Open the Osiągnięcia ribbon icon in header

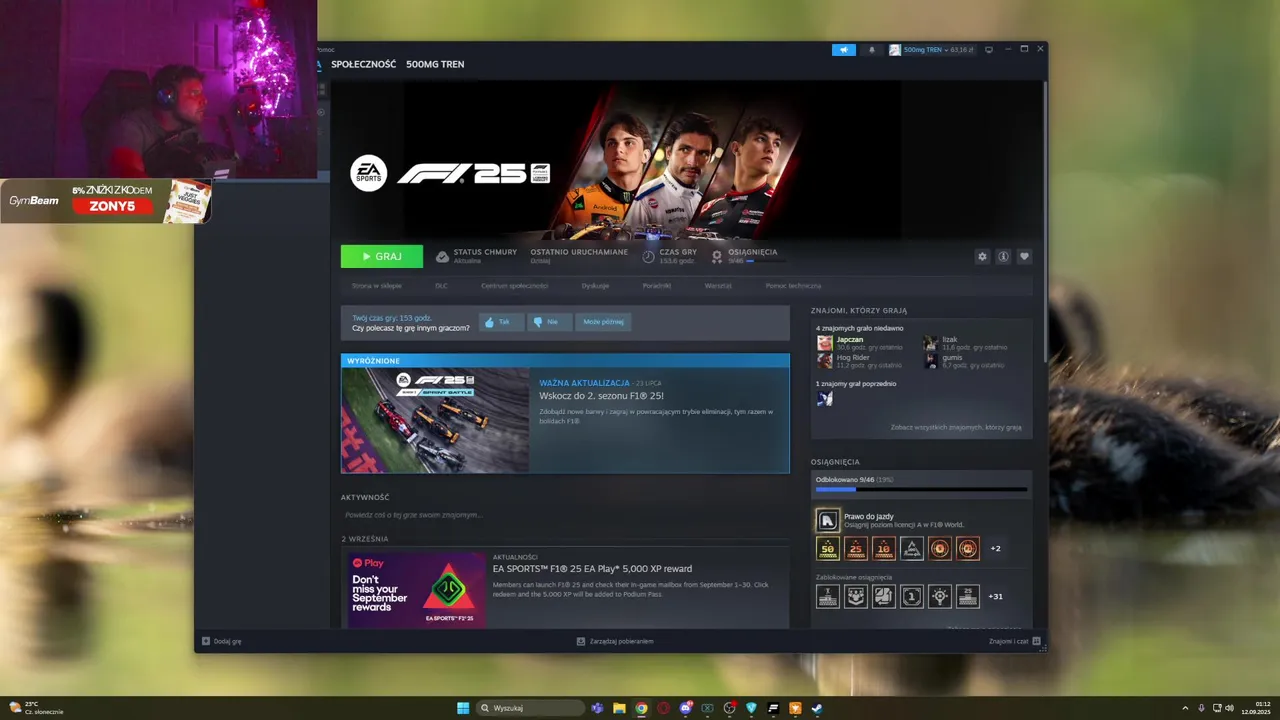[x=717, y=257]
